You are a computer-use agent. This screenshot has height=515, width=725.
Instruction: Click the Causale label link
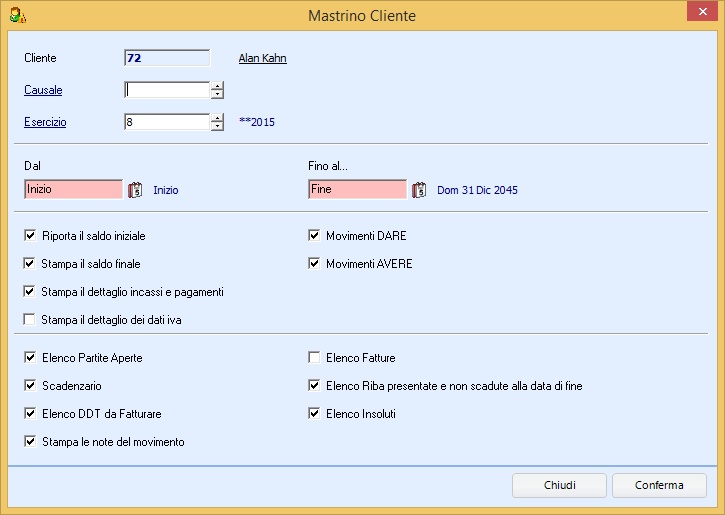click(43, 90)
